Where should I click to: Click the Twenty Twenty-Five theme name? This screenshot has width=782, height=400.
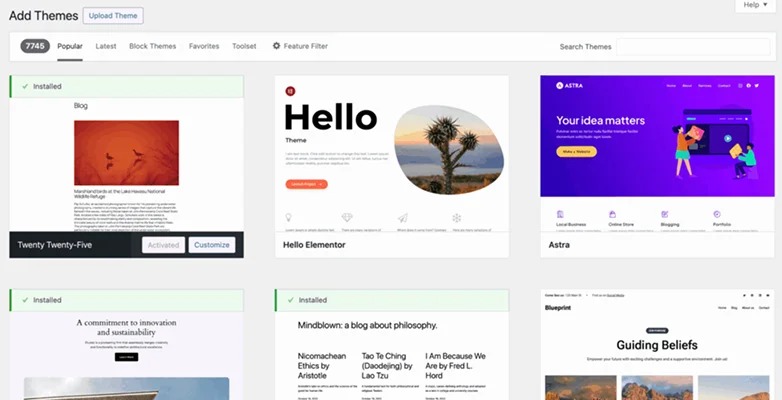(x=55, y=245)
